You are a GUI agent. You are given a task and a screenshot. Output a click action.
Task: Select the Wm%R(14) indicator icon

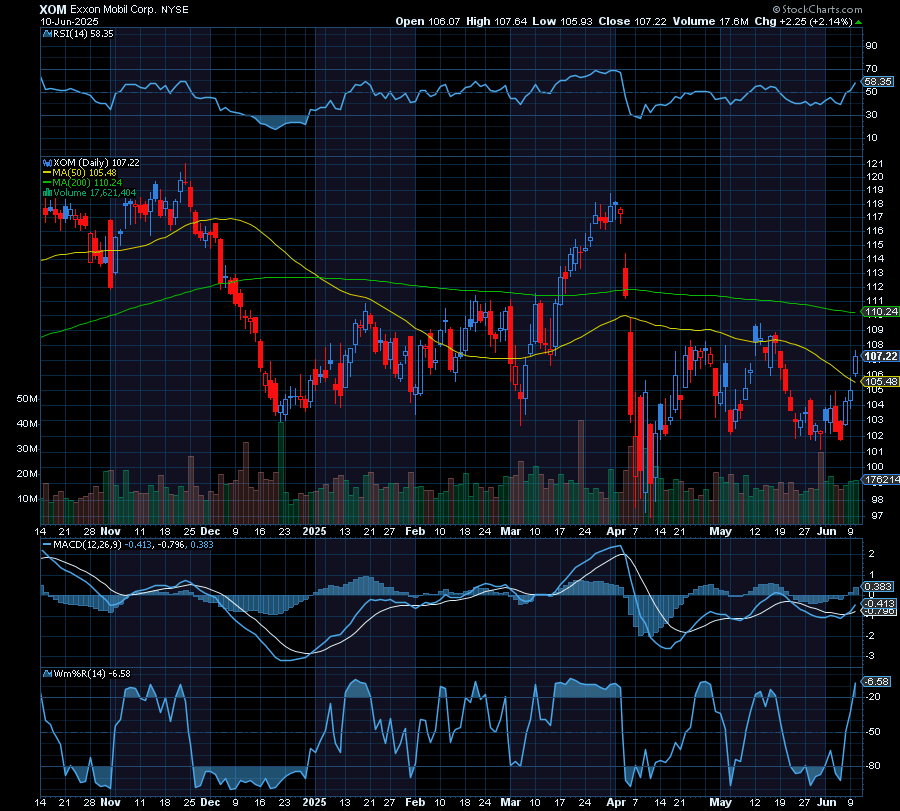click(45, 674)
